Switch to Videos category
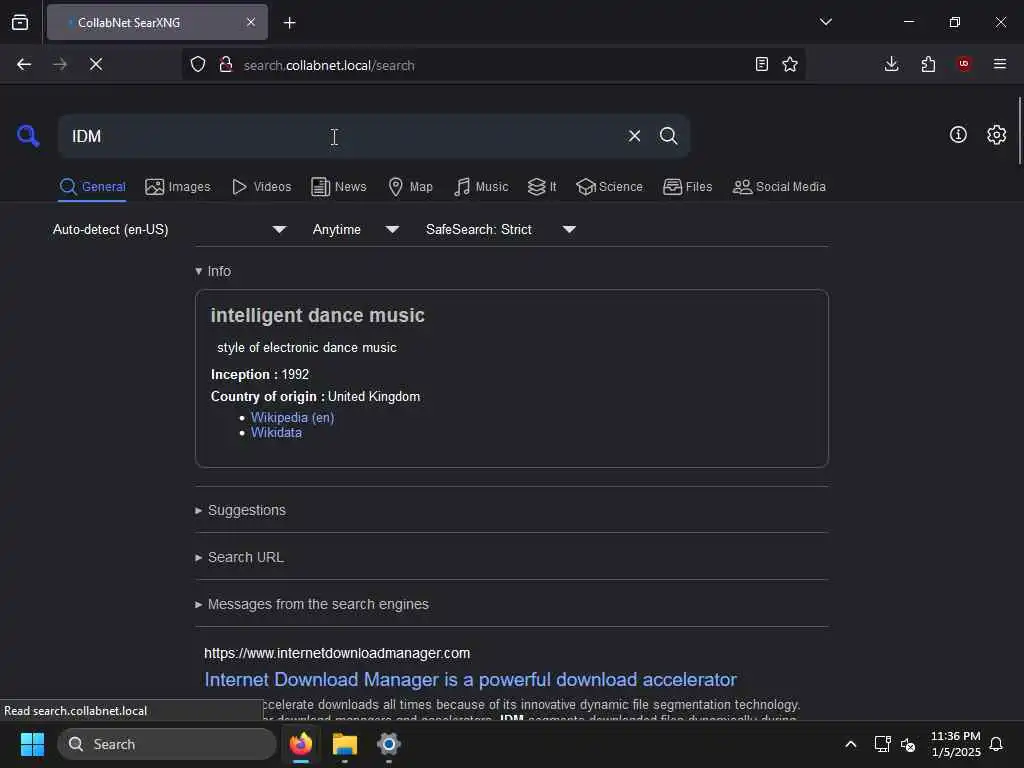 point(261,187)
